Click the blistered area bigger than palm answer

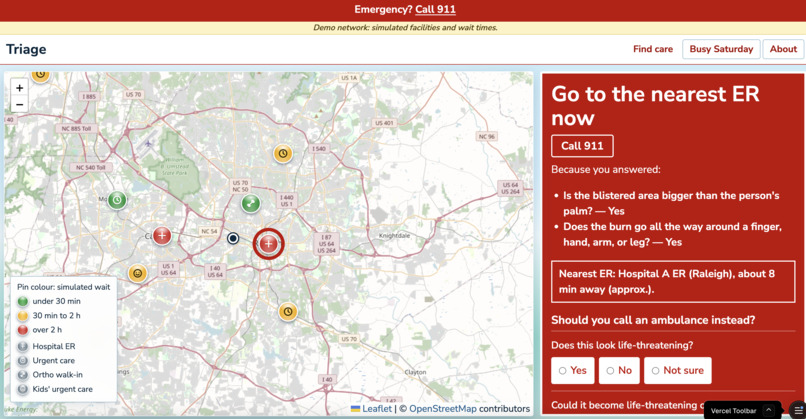[x=671, y=203]
